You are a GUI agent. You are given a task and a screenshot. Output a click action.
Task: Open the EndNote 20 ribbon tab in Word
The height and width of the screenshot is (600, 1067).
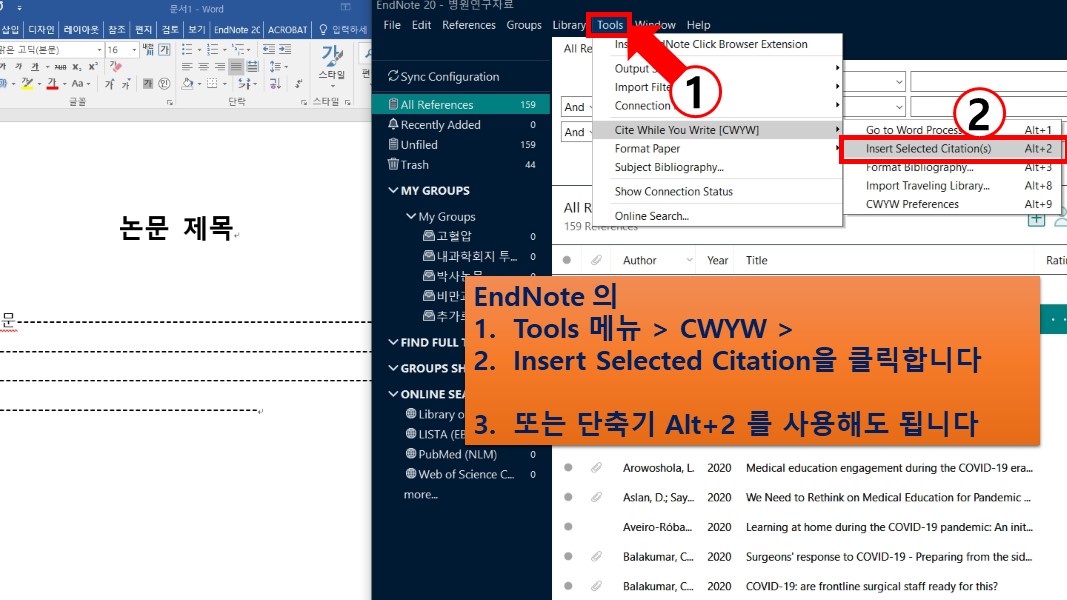237,29
